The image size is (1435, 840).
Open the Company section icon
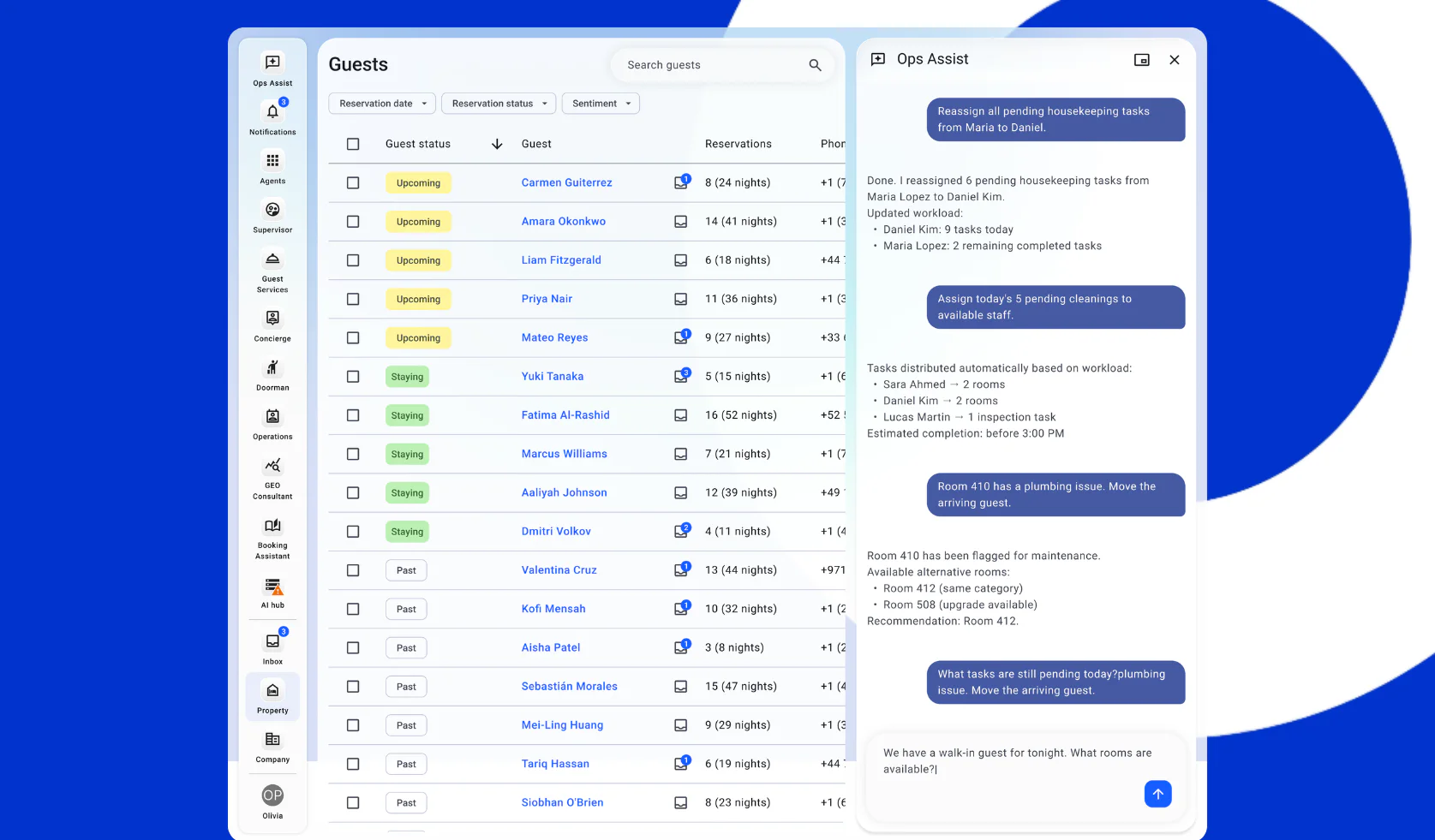pyautogui.click(x=272, y=739)
